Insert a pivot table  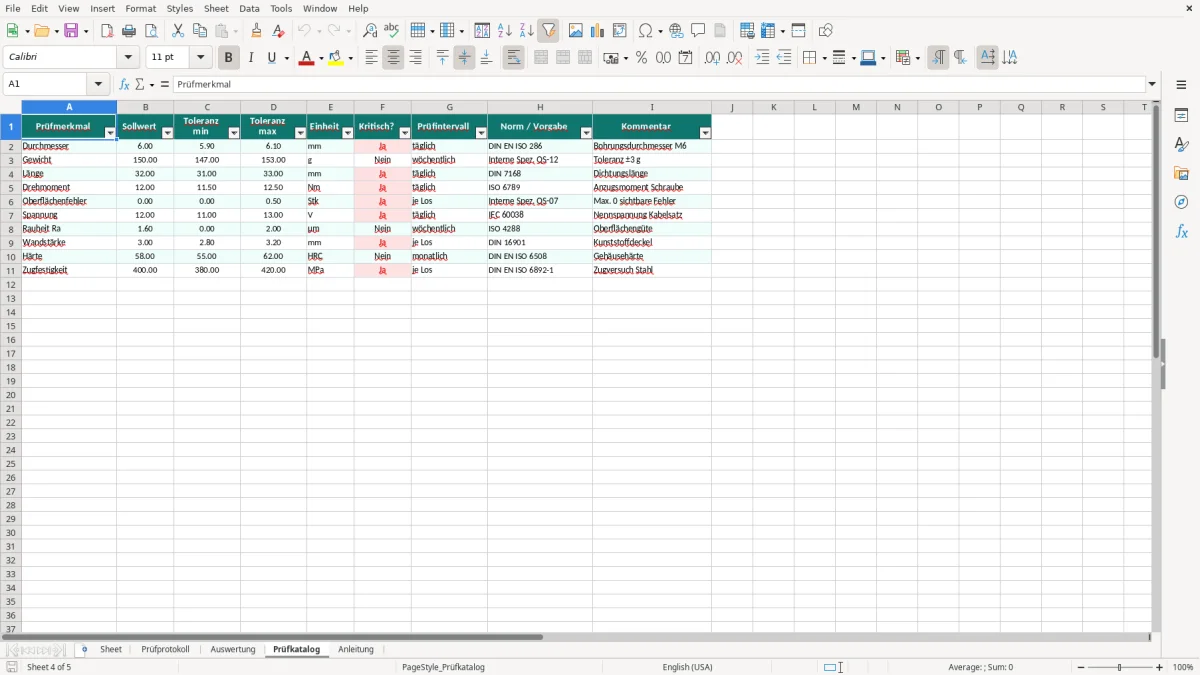click(620, 31)
